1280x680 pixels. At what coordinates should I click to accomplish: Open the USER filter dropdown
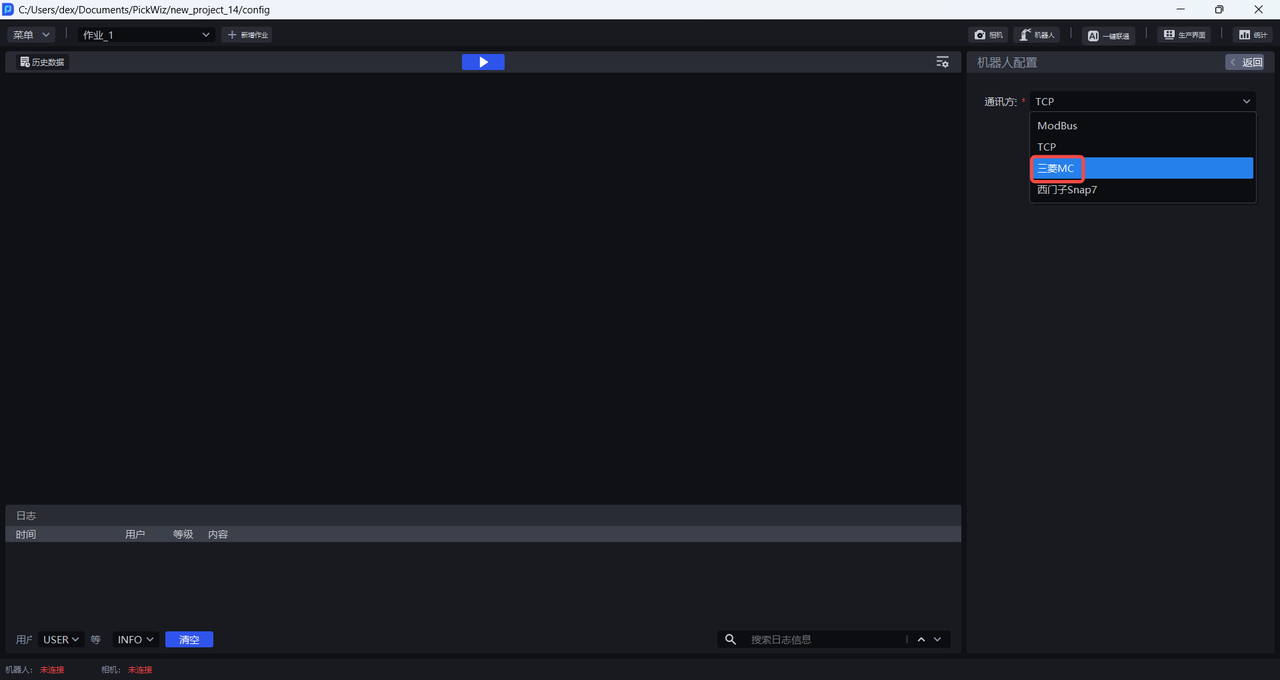pyautogui.click(x=60, y=640)
